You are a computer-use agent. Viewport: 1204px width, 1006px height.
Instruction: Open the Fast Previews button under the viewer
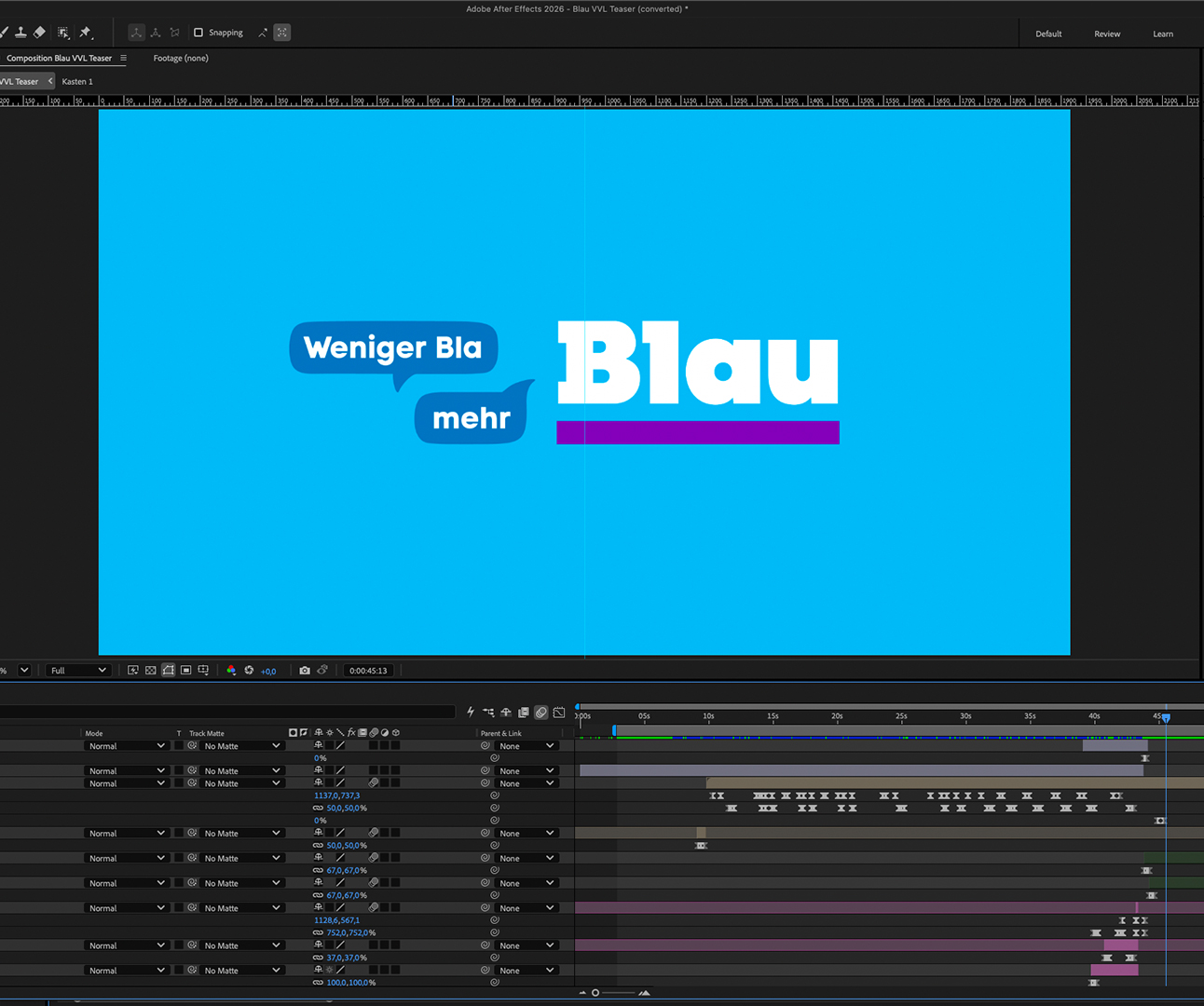[133, 670]
